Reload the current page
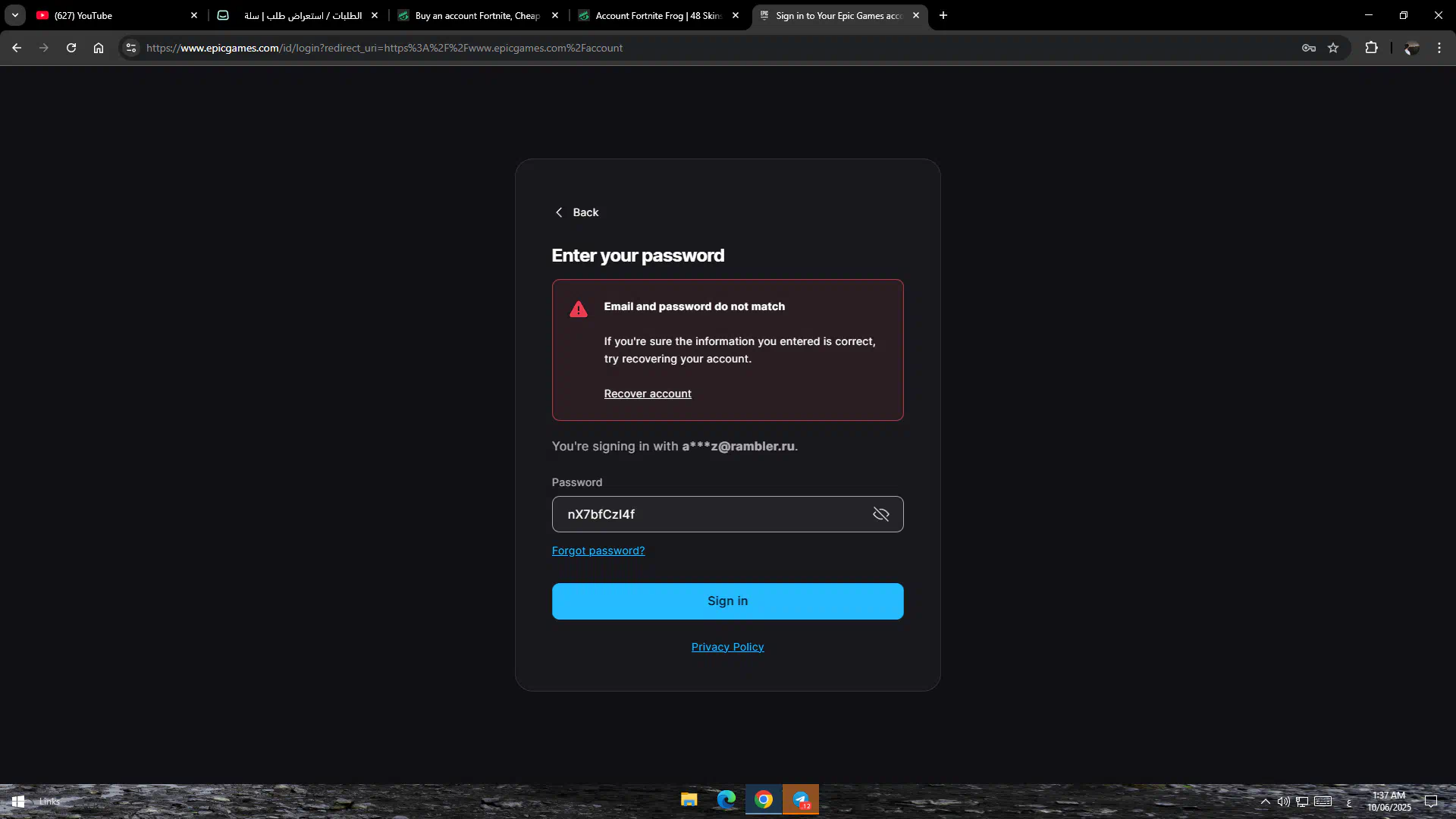 [71, 48]
